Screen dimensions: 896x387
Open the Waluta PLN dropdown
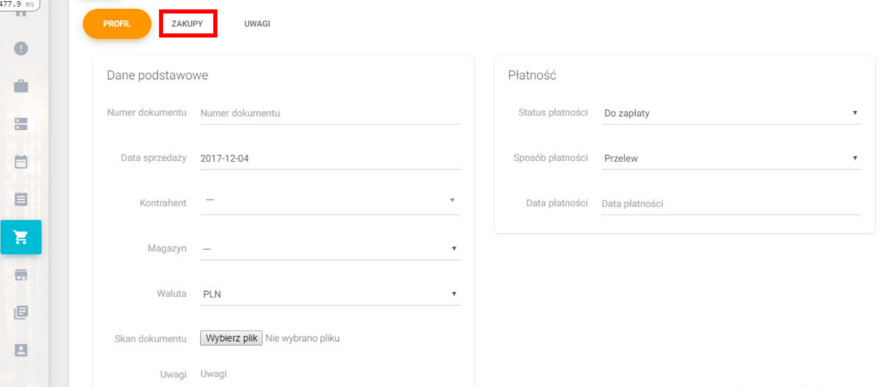[330, 294]
